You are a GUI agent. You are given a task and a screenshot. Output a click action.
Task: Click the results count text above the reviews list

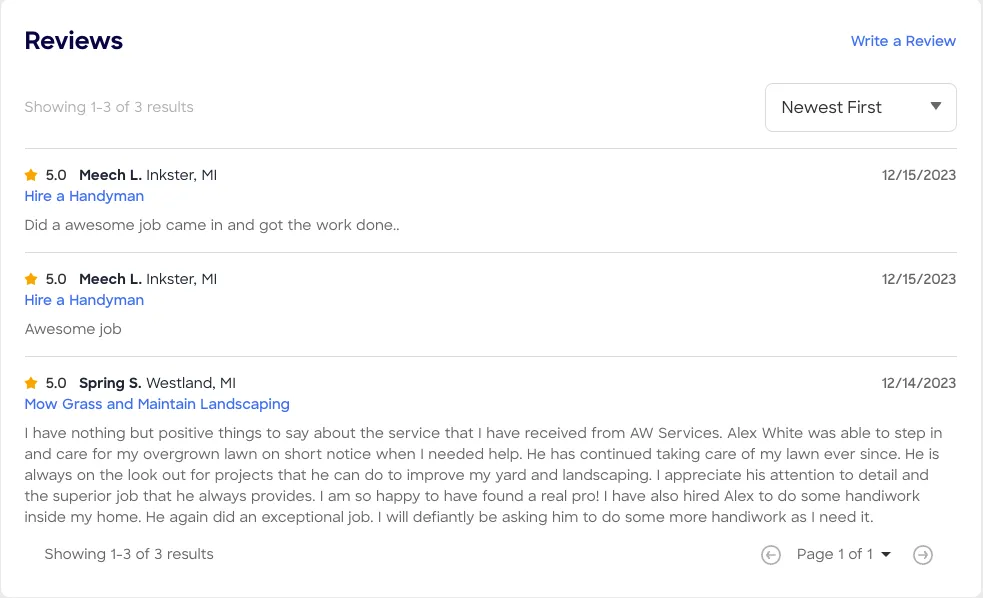click(109, 107)
